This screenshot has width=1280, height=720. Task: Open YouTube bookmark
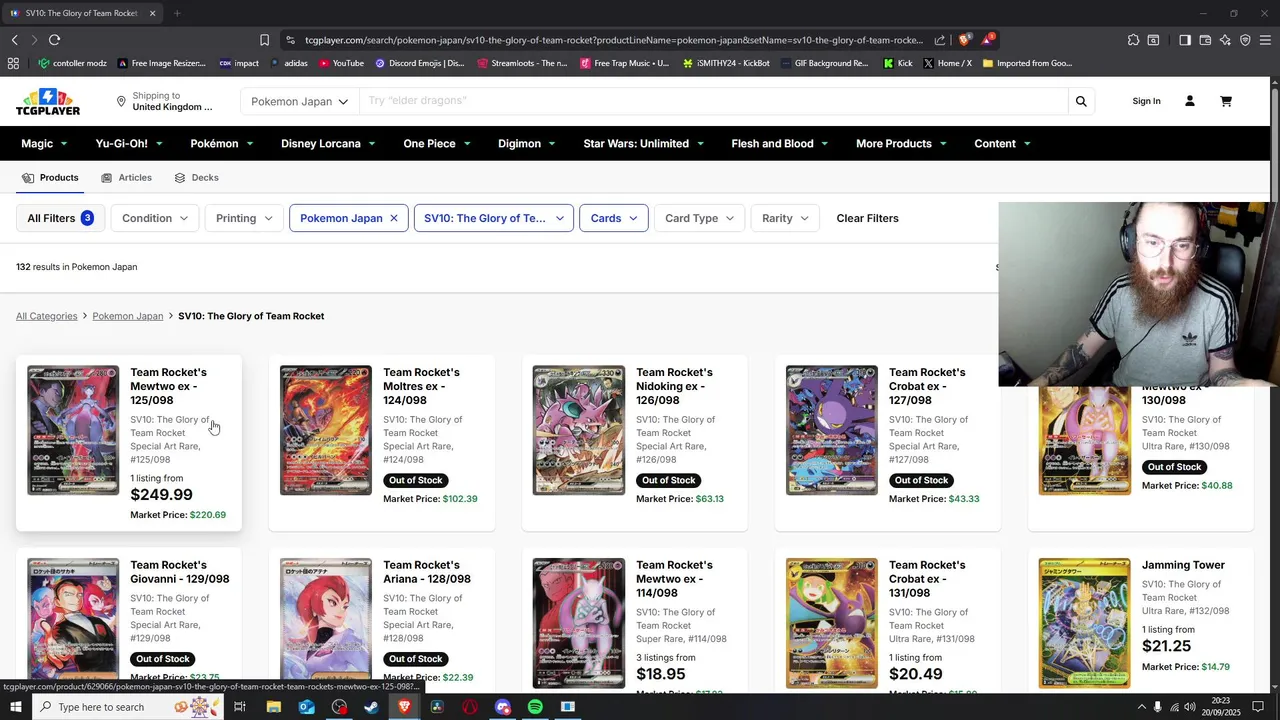[341, 63]
